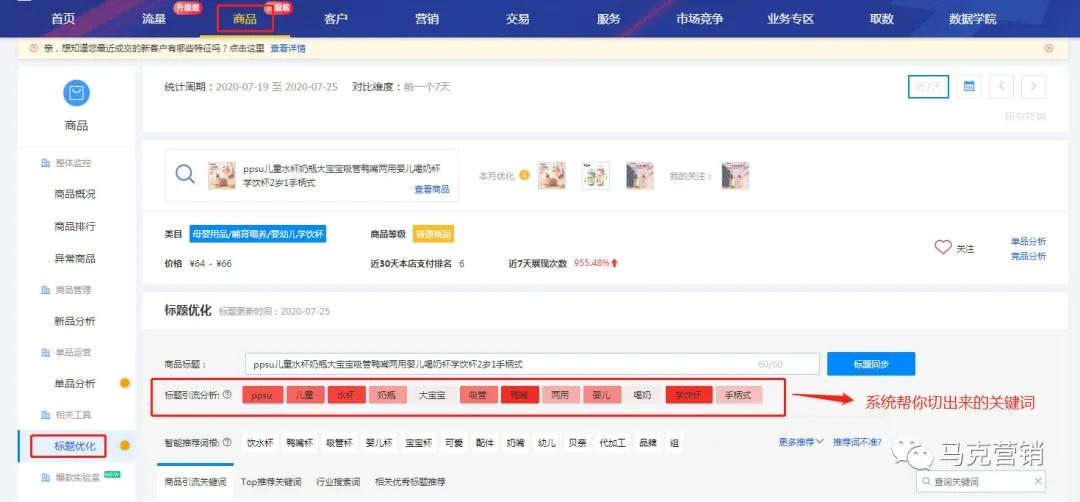
Task: Click the 商品标题 input field
Action: tap(532, 364)
